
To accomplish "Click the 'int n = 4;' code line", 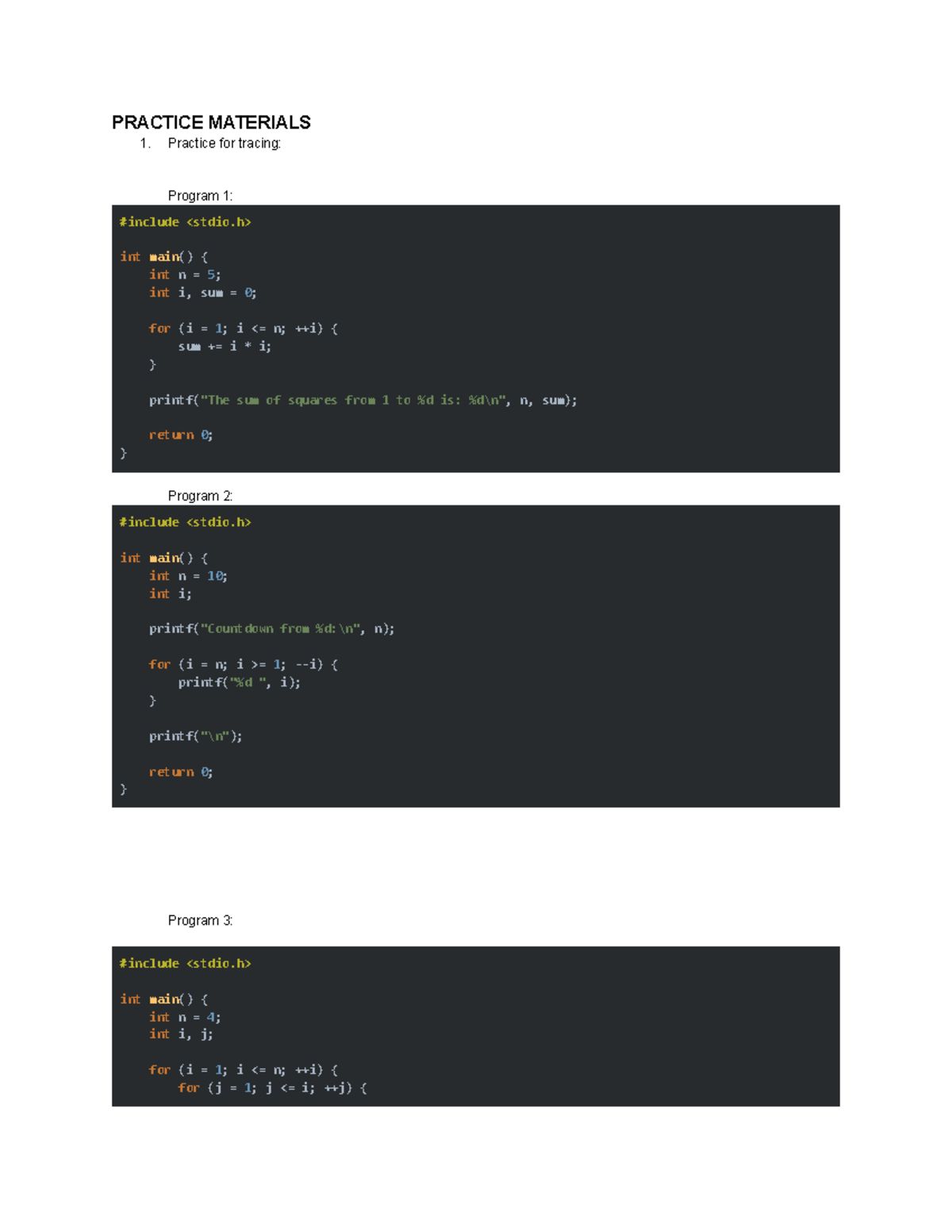I will coord(185,1017).
